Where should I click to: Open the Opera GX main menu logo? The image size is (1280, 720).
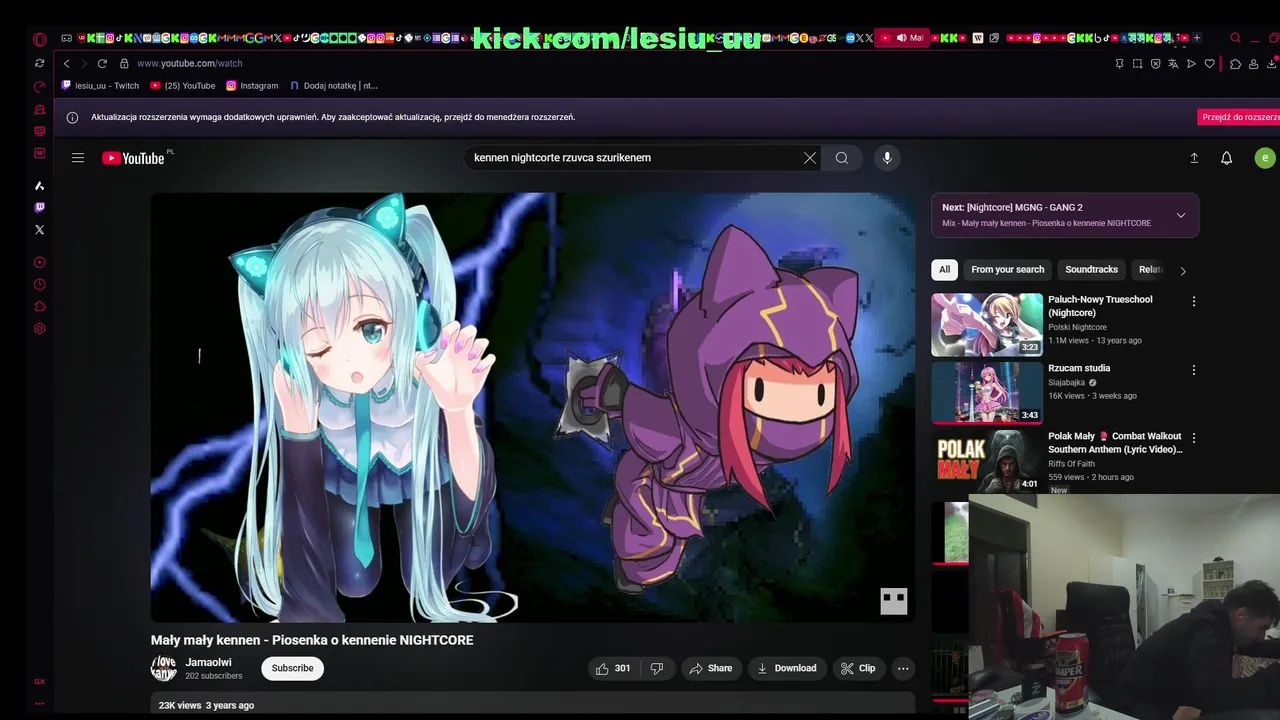pos(40,40)
